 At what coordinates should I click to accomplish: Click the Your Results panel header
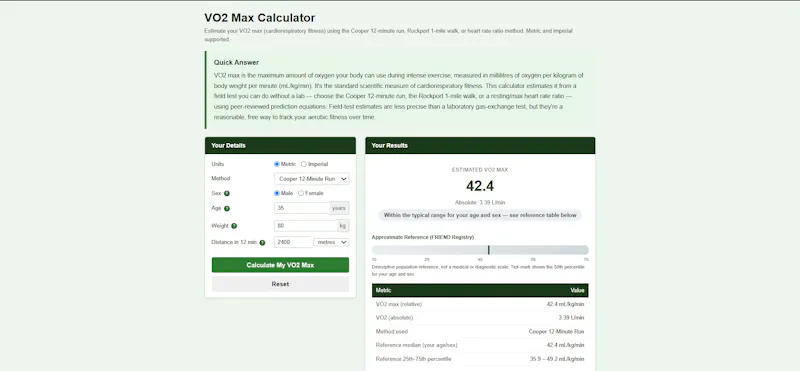[480, 145]
